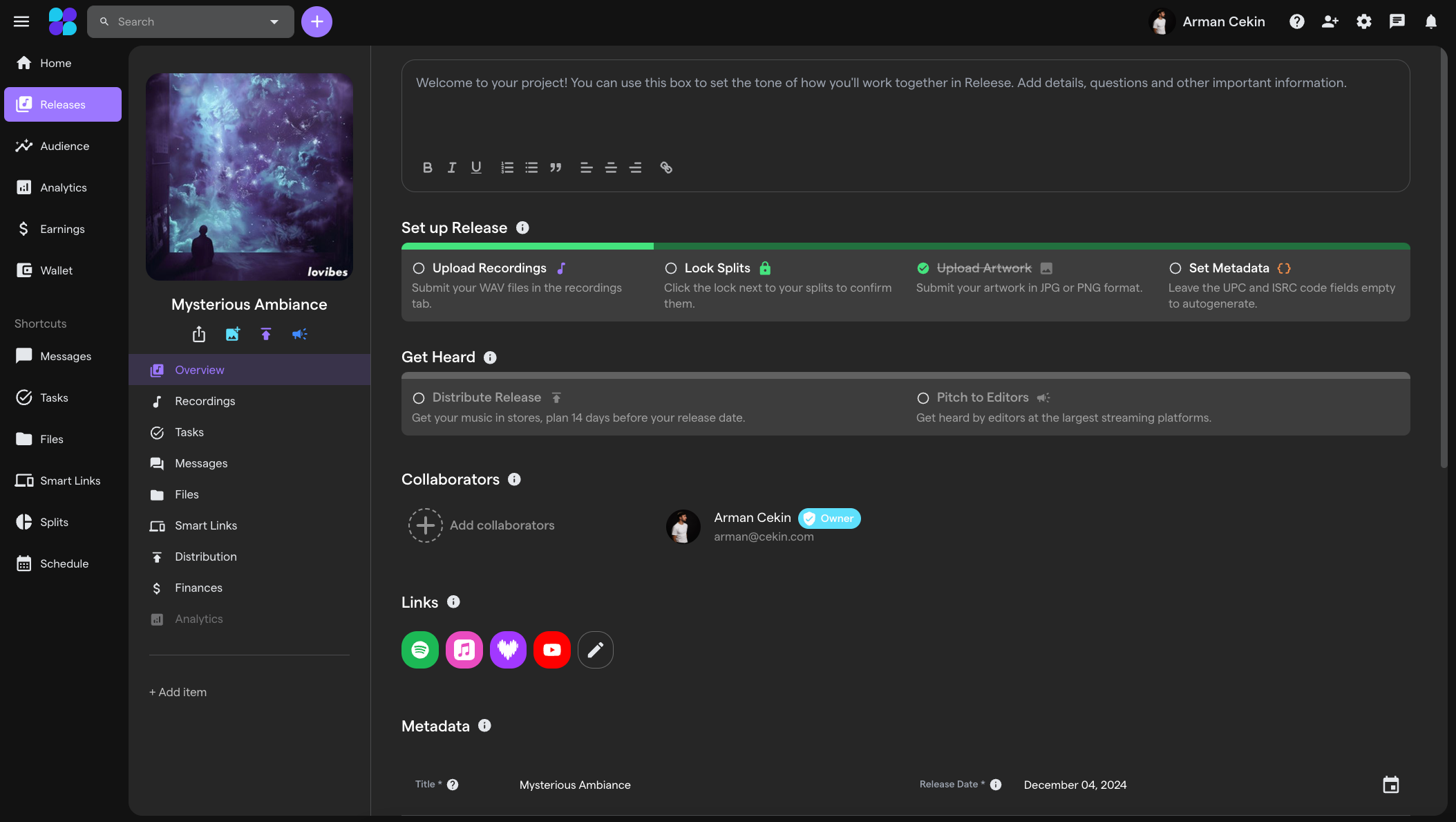
Task: Open the share release icon
Action: [199, 334]
